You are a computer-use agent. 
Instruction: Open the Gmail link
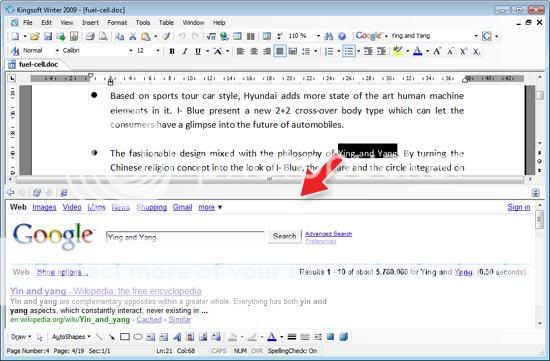tap(182, 207)
